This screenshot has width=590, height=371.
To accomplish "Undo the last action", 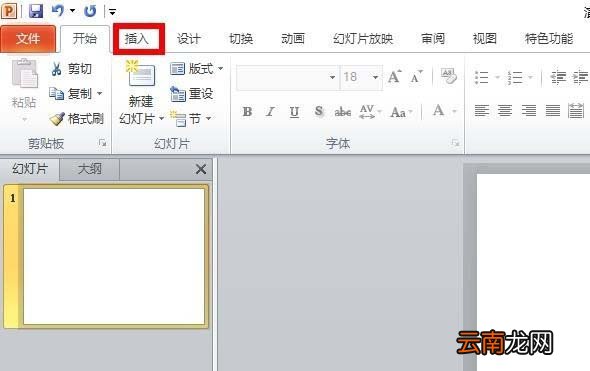I will pos(58,11).
